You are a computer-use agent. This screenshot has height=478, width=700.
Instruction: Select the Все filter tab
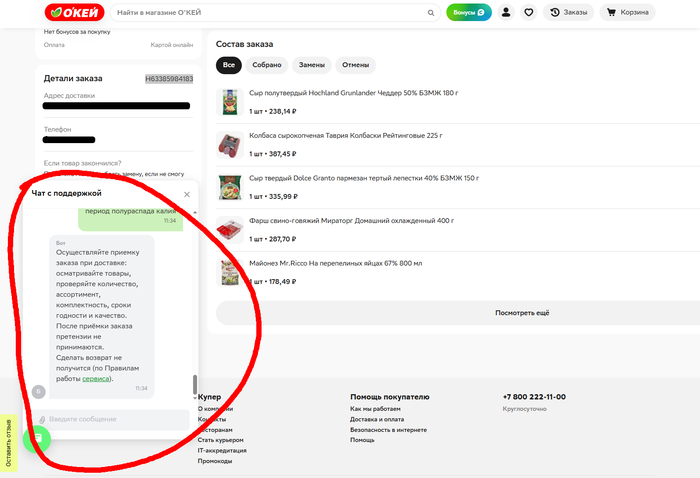229,65
